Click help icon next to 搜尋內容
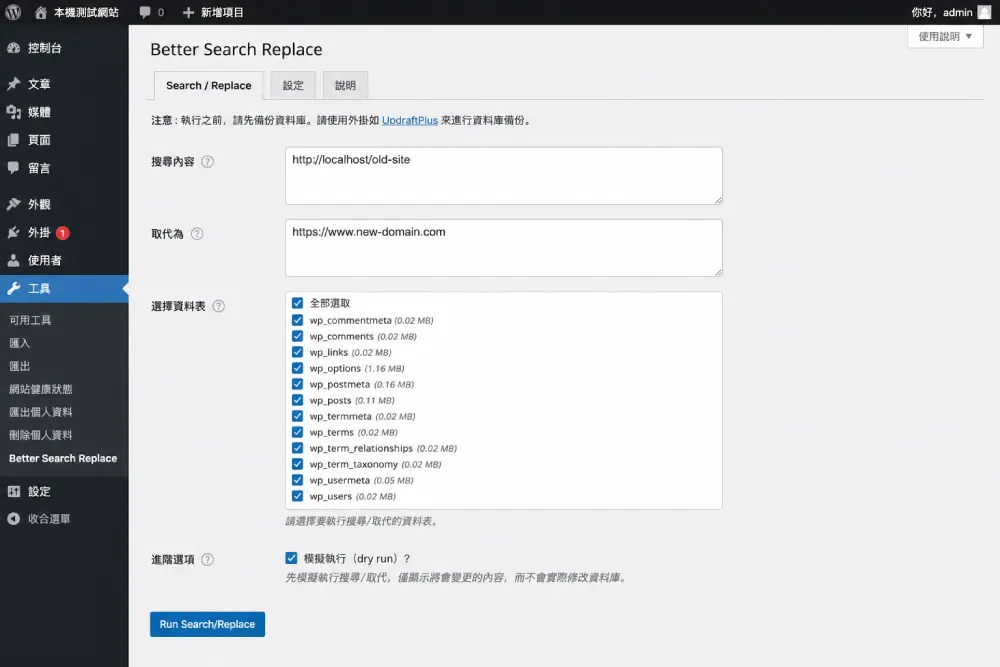This screenshot has height=667, width=1000. tap(207, 161)
